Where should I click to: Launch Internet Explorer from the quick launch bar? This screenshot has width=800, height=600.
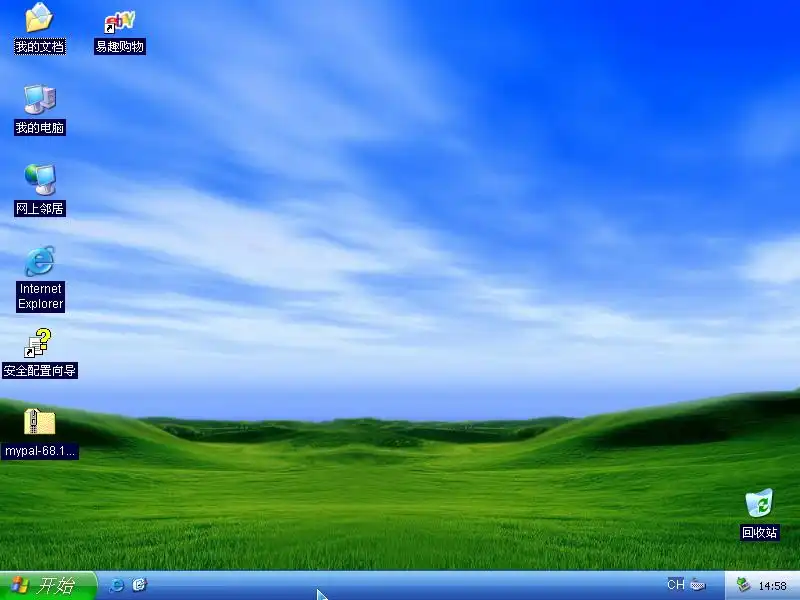(117, 585)
